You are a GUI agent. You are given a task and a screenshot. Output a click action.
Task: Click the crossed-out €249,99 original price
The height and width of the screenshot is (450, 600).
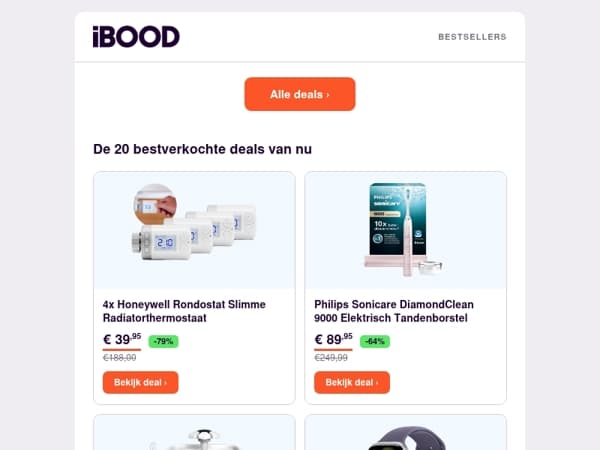point(331,358)
